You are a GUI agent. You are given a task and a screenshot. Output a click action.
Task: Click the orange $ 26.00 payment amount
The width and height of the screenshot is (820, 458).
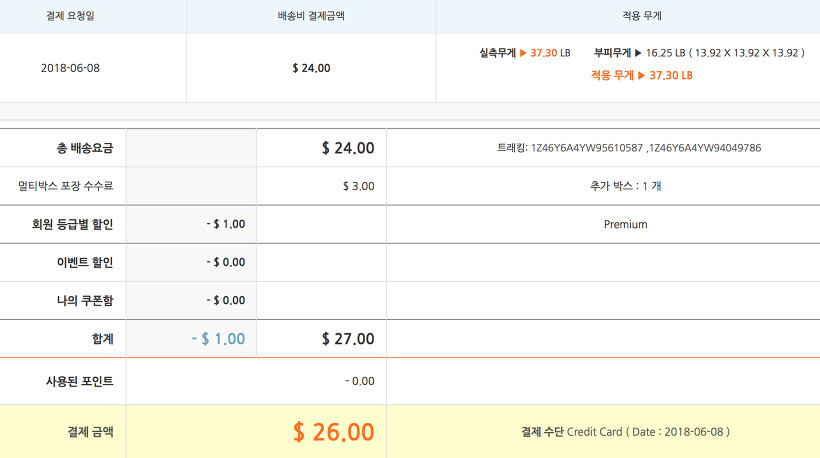pos(333,432)
